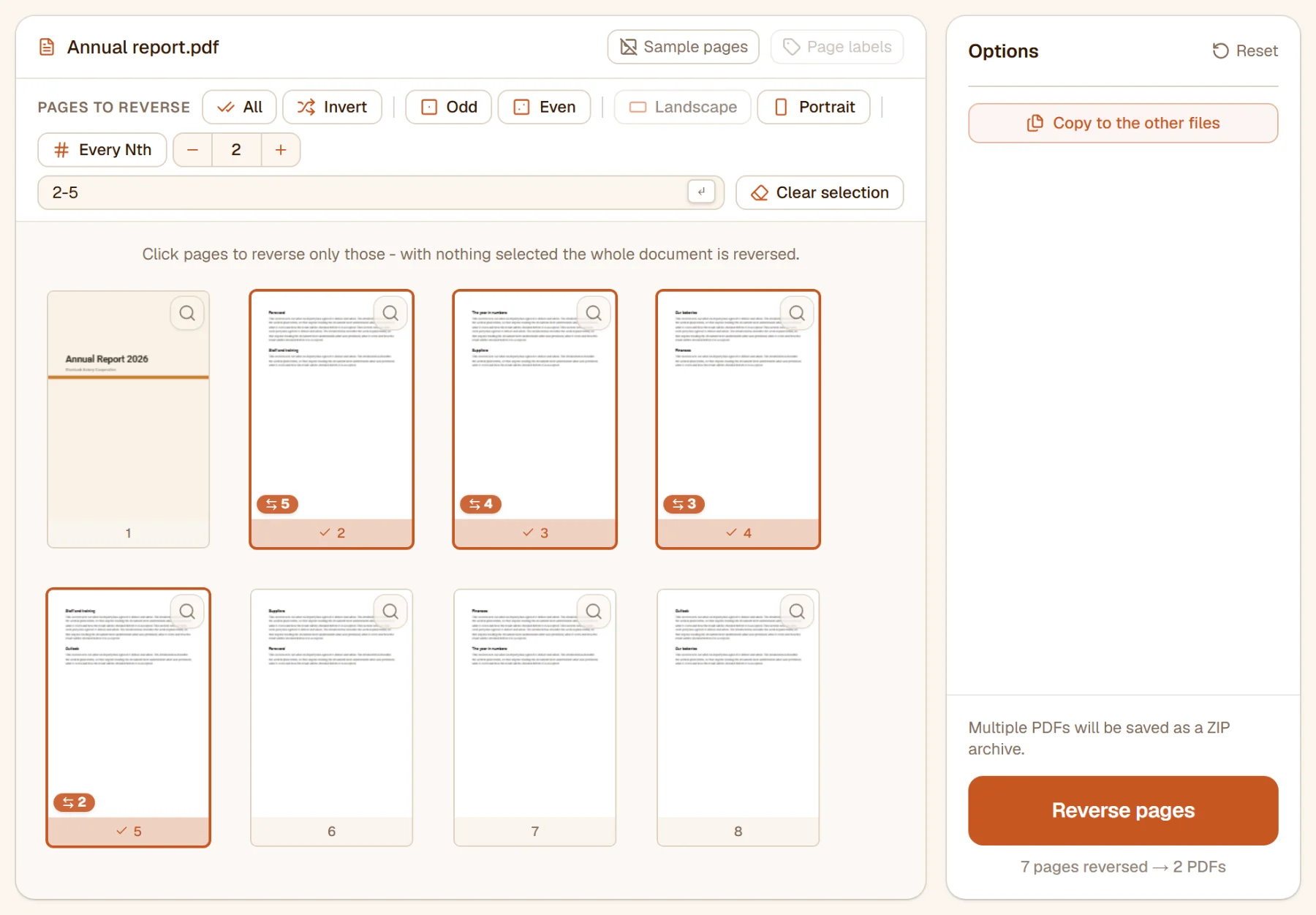The image size is (1316, 915).
Task: Toggle Sample pages view
Action: [x=683, y=47]
